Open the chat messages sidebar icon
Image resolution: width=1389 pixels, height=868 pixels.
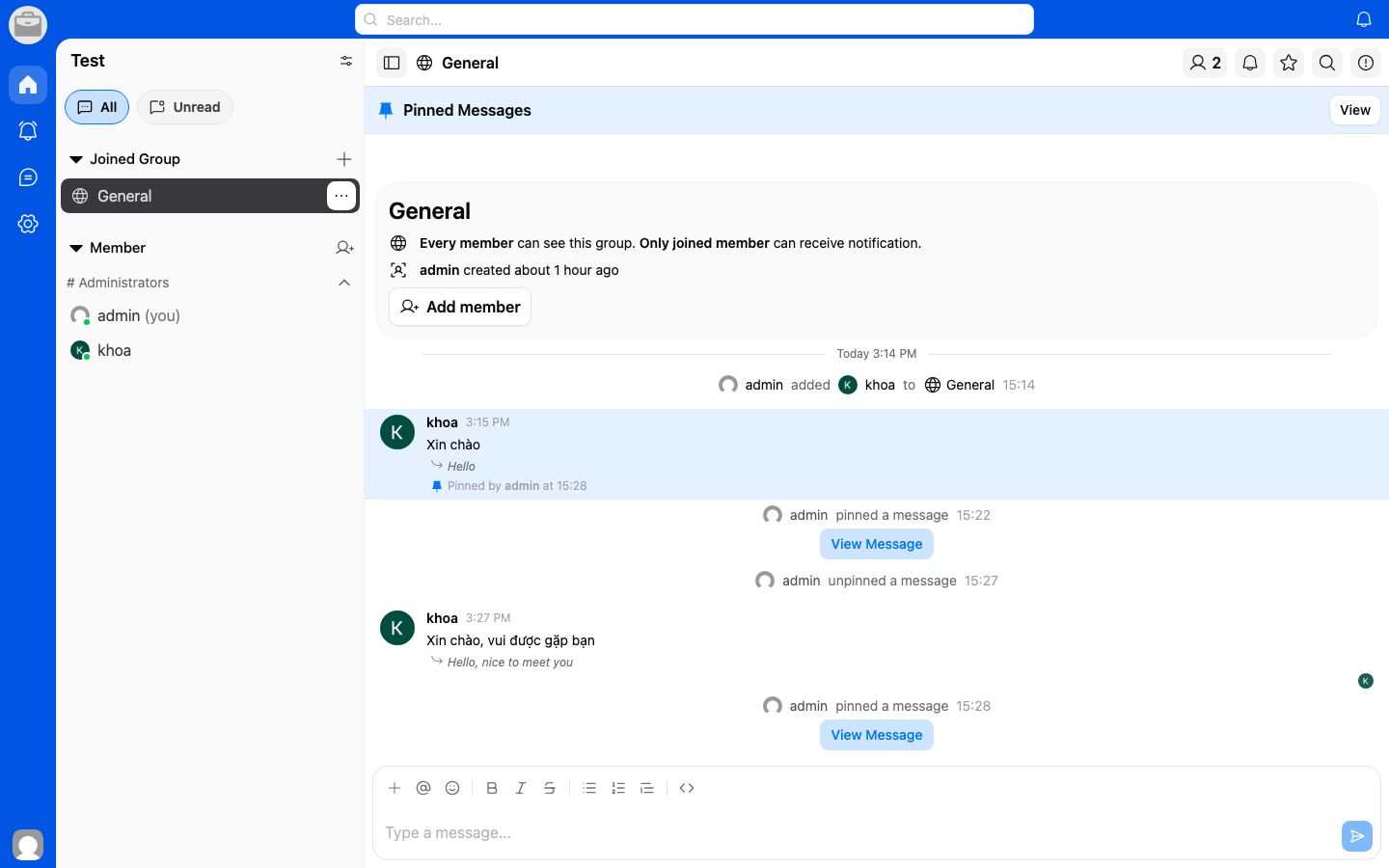[28, 177]
